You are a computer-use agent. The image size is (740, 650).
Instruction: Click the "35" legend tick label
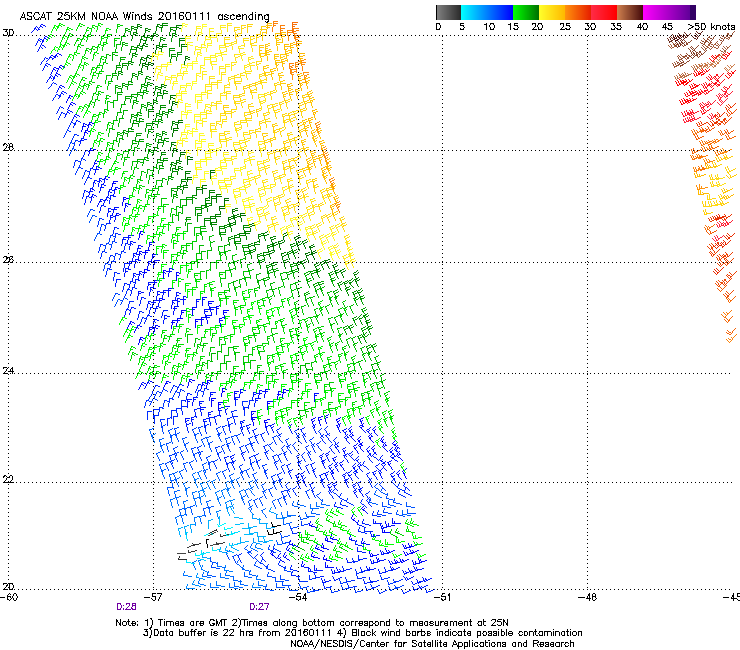[x=616, y=27]
